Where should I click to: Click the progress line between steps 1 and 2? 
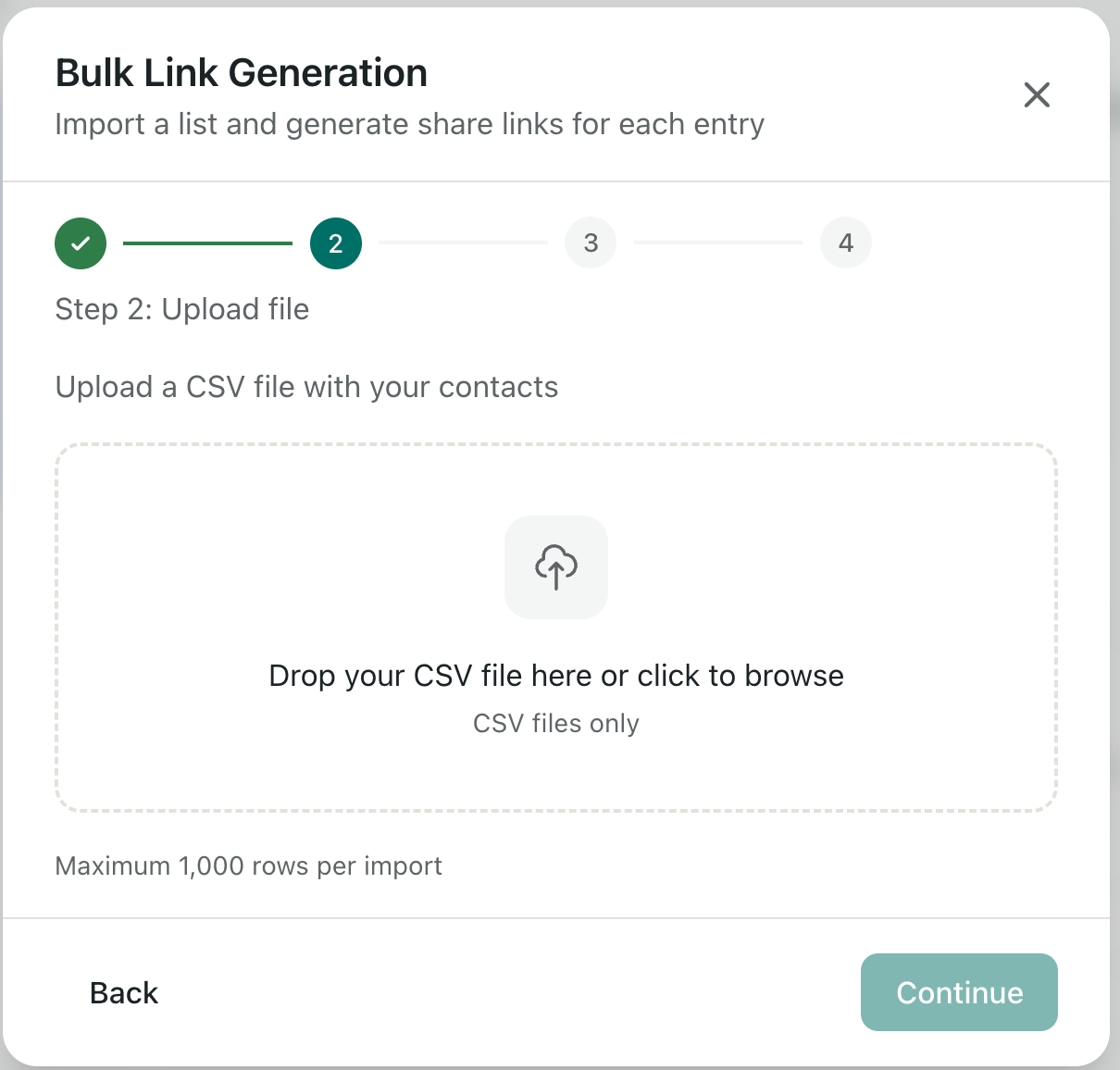click(208, 243)
